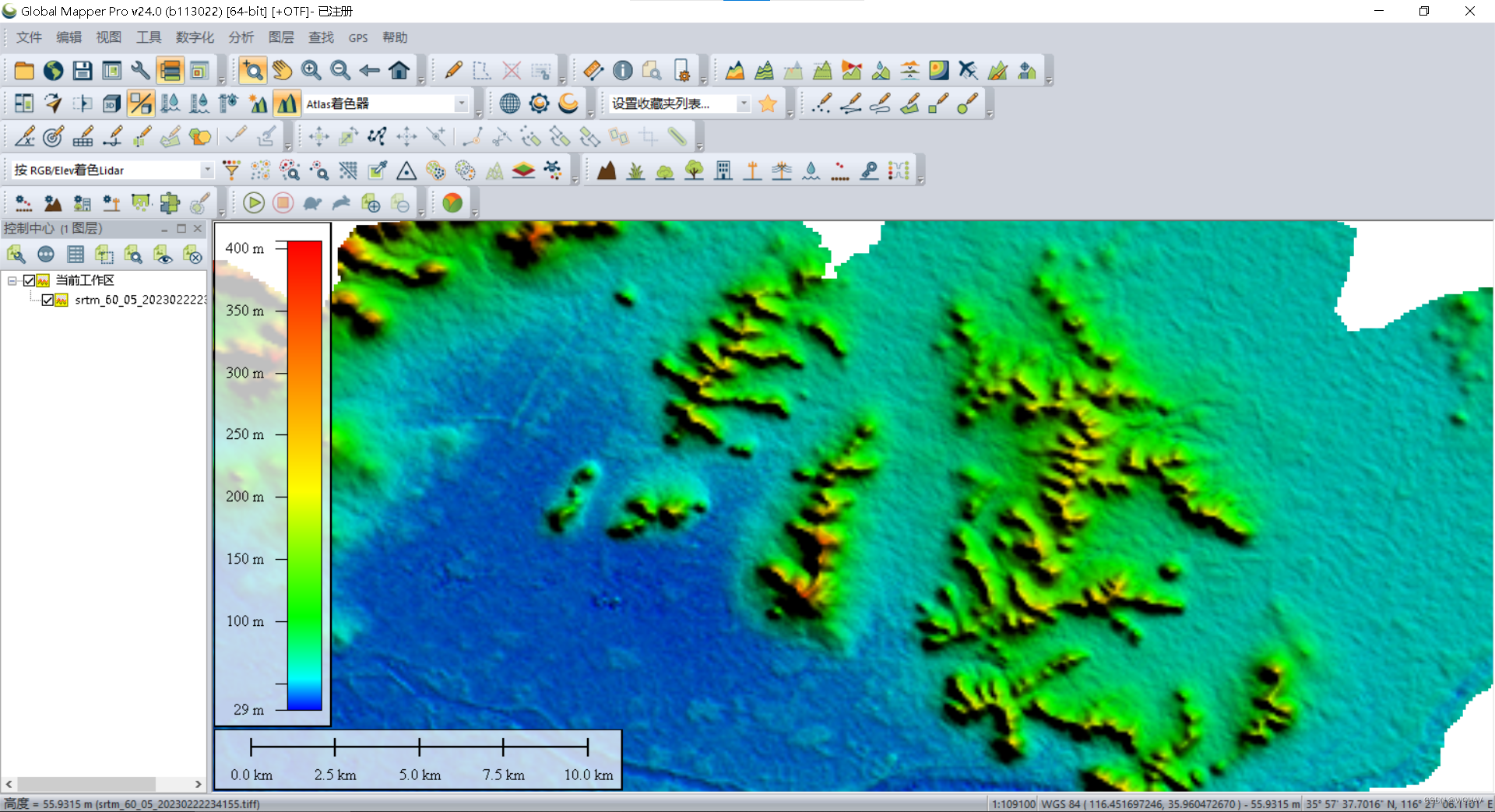Click the key classification icon
This screenshot has height=812, width=1495.
pos(870,170)
